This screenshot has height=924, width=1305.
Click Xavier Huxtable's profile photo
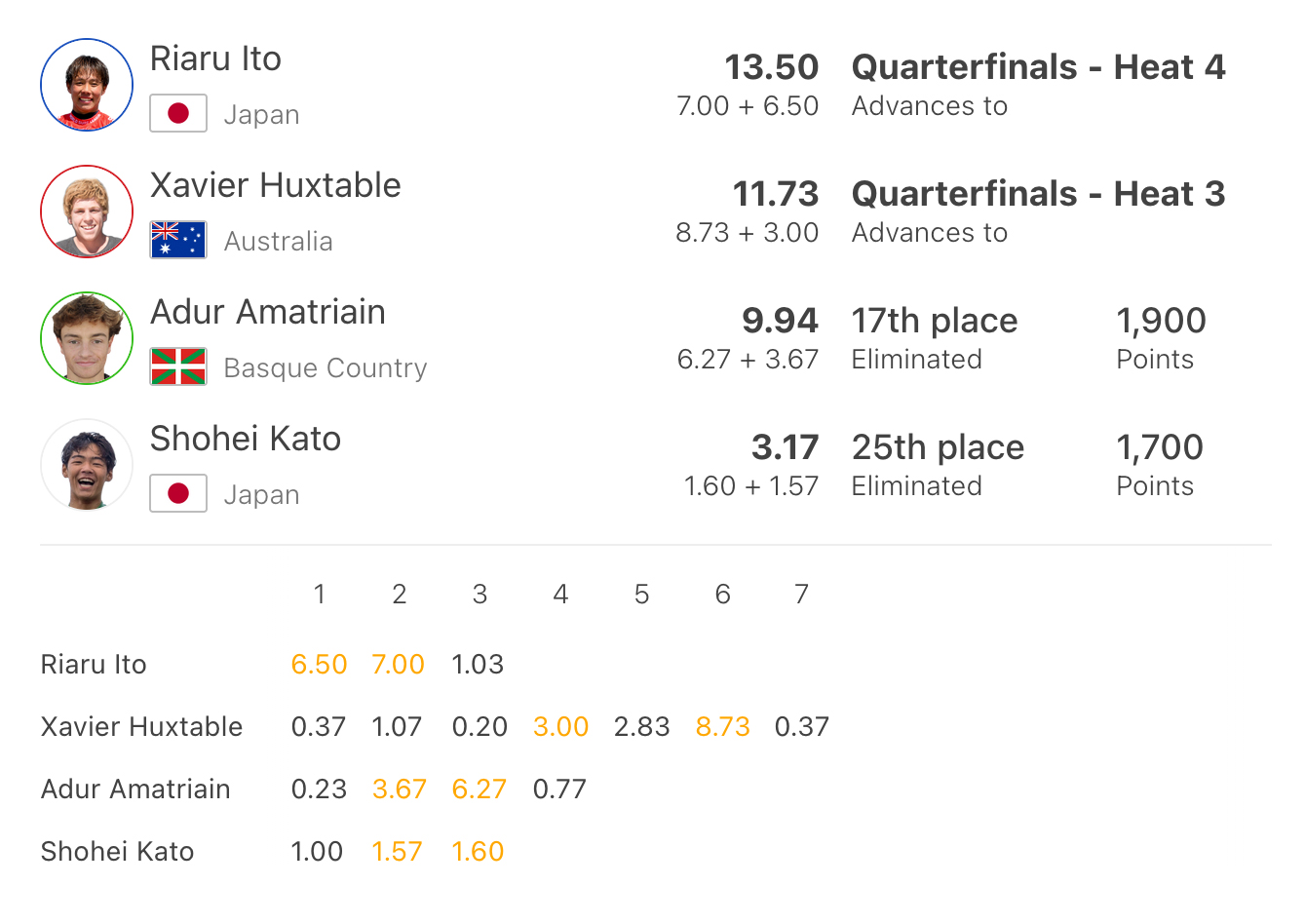click(x=87, y=212)
